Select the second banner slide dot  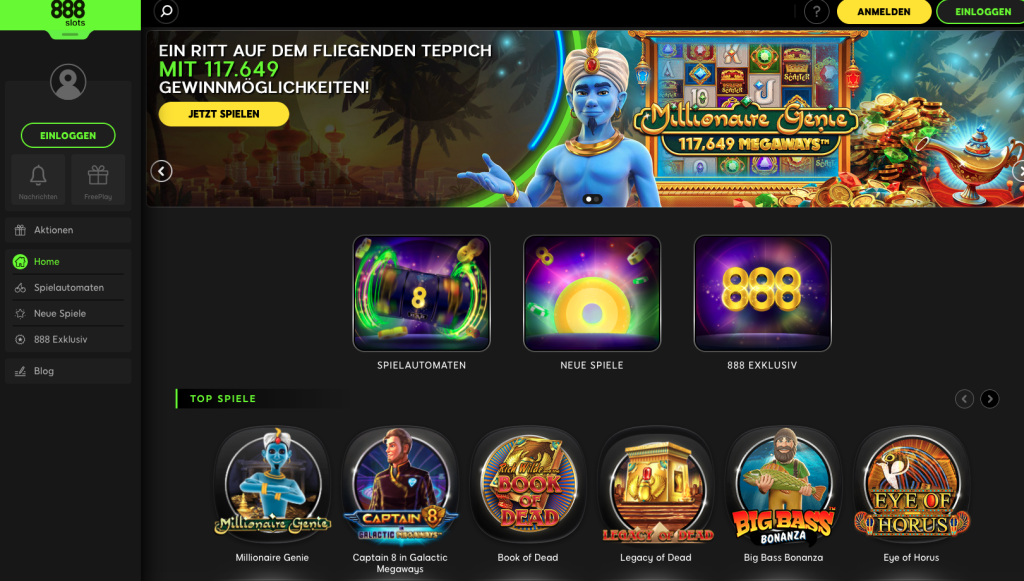pos(597,199)
